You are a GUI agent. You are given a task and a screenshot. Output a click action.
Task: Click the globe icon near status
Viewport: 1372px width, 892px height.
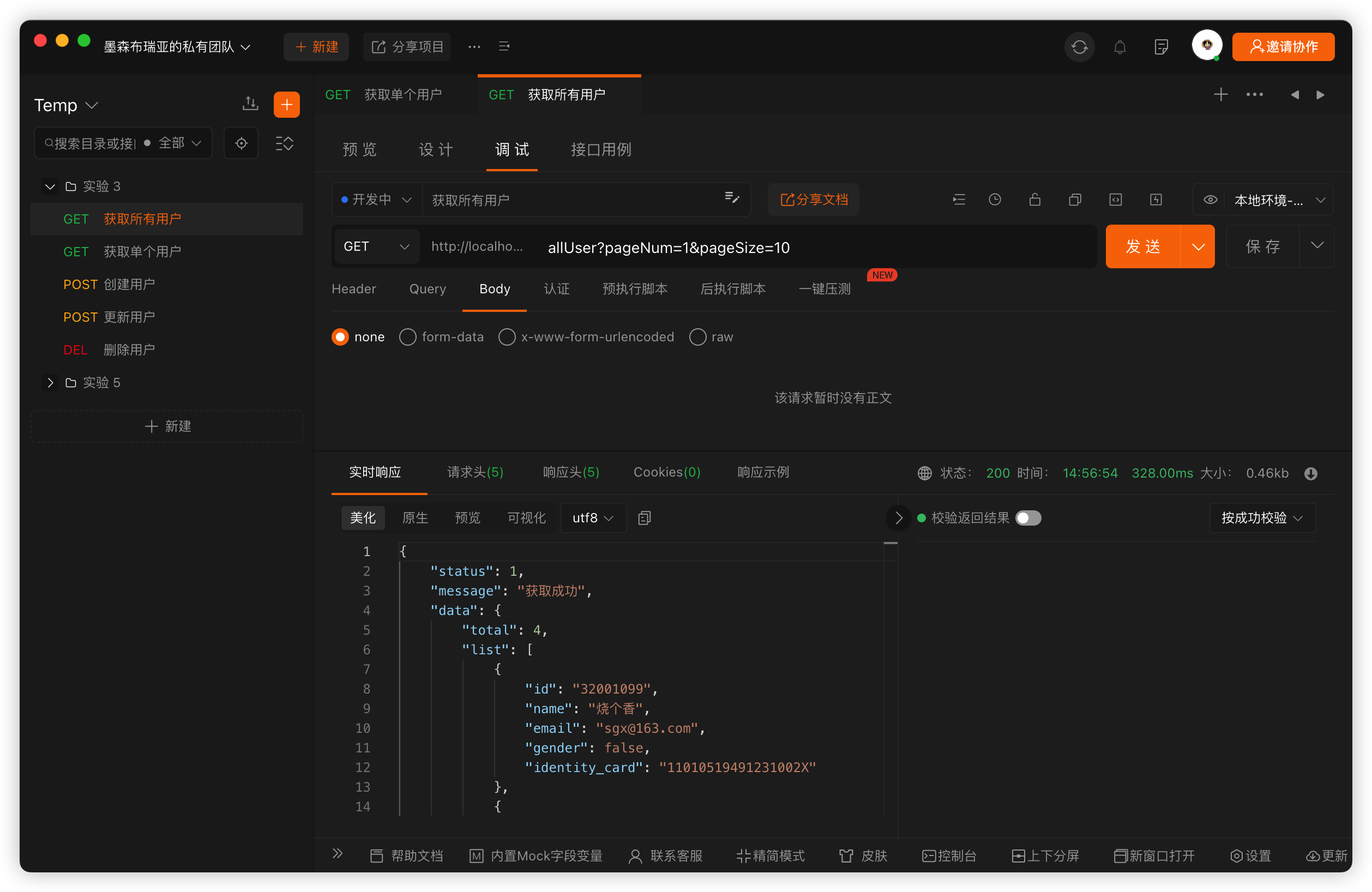[x=924, y=473]
